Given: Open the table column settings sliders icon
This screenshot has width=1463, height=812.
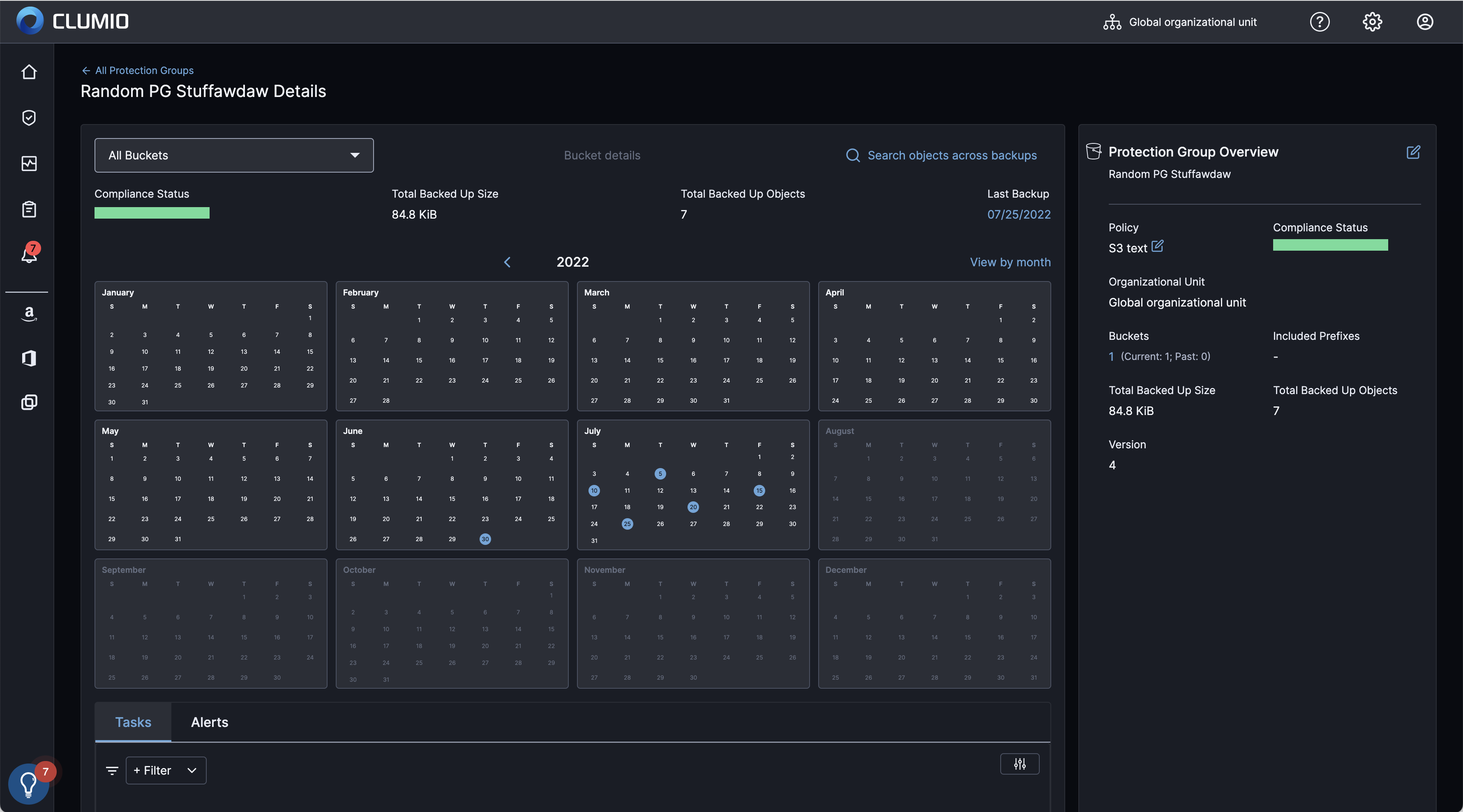Looking at the screenshot, I should (x=1020, y=764).
